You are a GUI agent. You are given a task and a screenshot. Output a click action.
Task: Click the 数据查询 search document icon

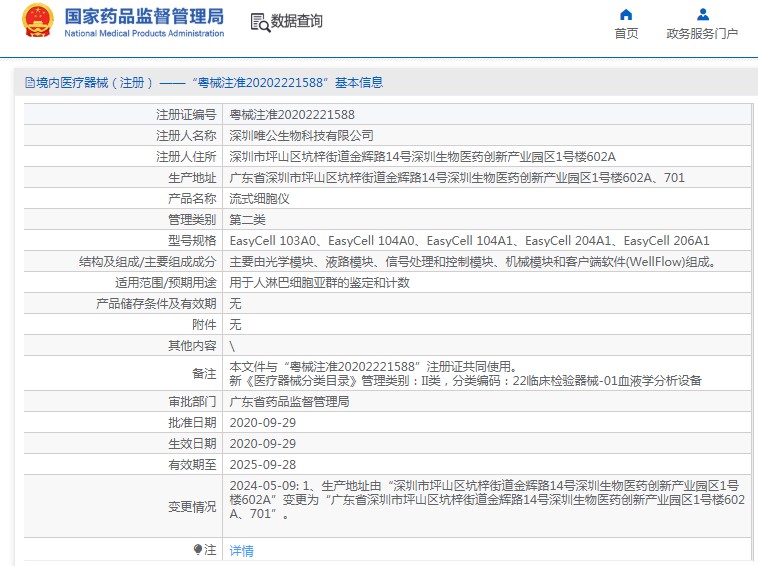(259, 22)
